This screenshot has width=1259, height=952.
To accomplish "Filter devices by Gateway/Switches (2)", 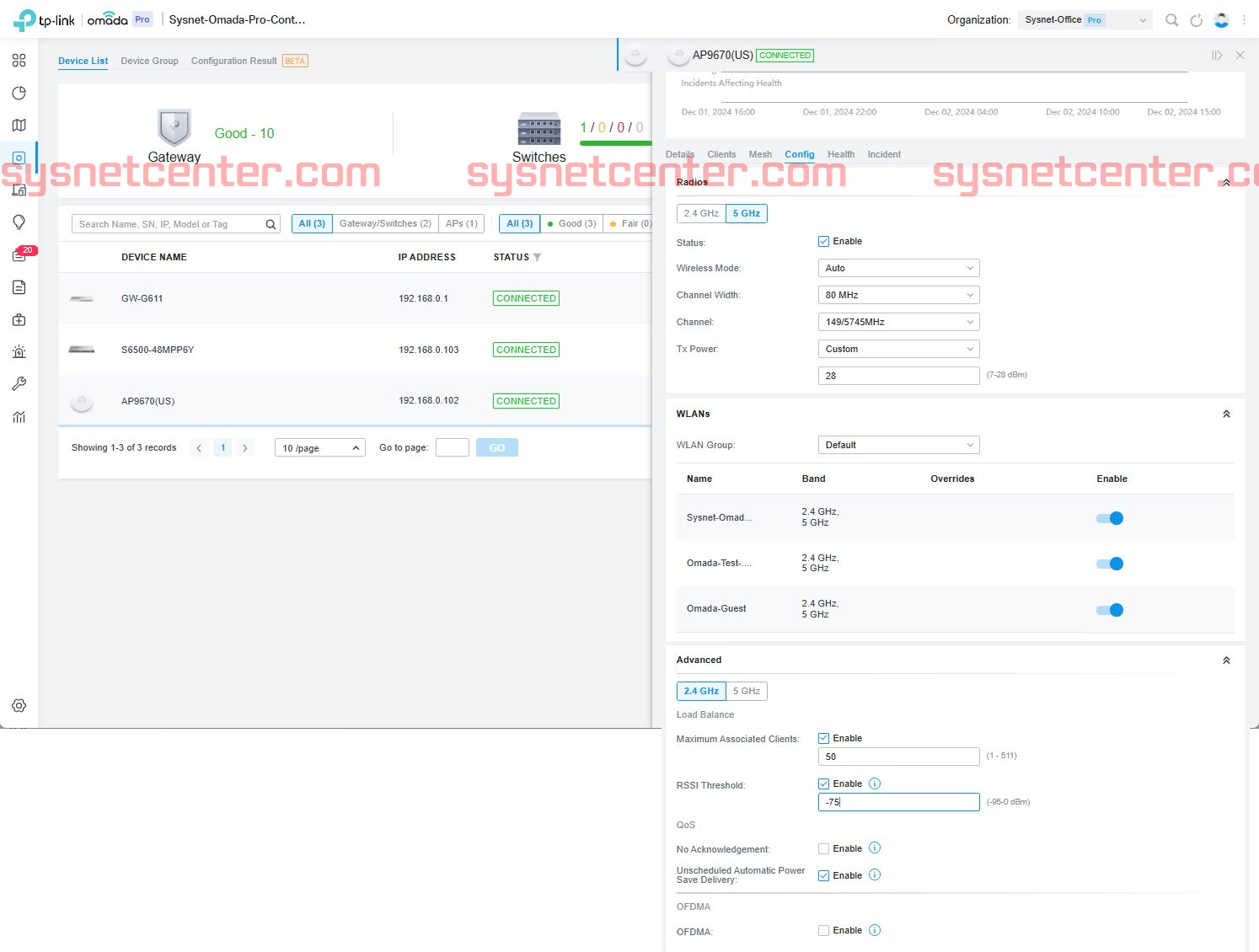I will coord(385,223).
